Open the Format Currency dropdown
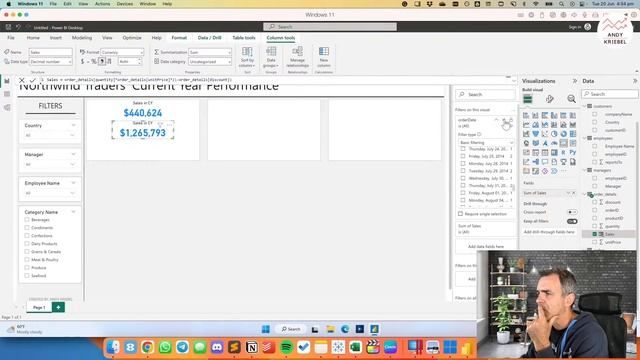Image resolution: width=640 pixels, height=360 pixels. (122, 52)
